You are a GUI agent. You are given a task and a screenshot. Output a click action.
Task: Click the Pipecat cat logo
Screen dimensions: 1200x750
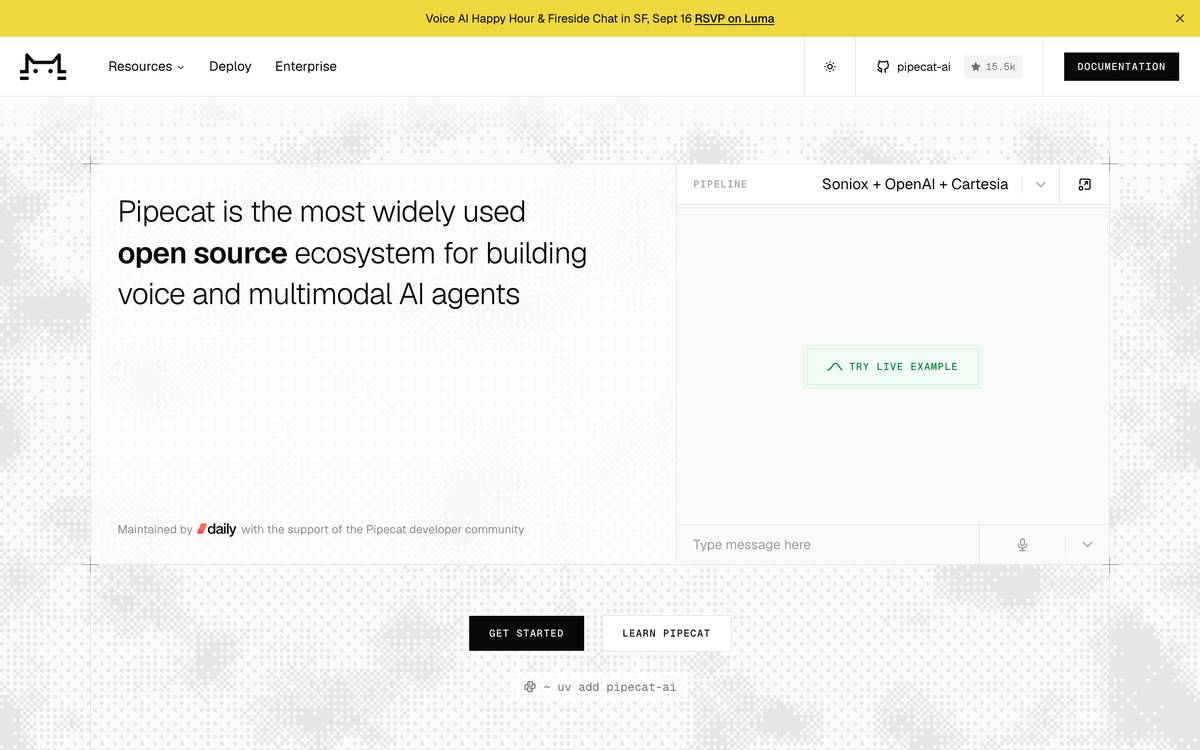(43, 67)
